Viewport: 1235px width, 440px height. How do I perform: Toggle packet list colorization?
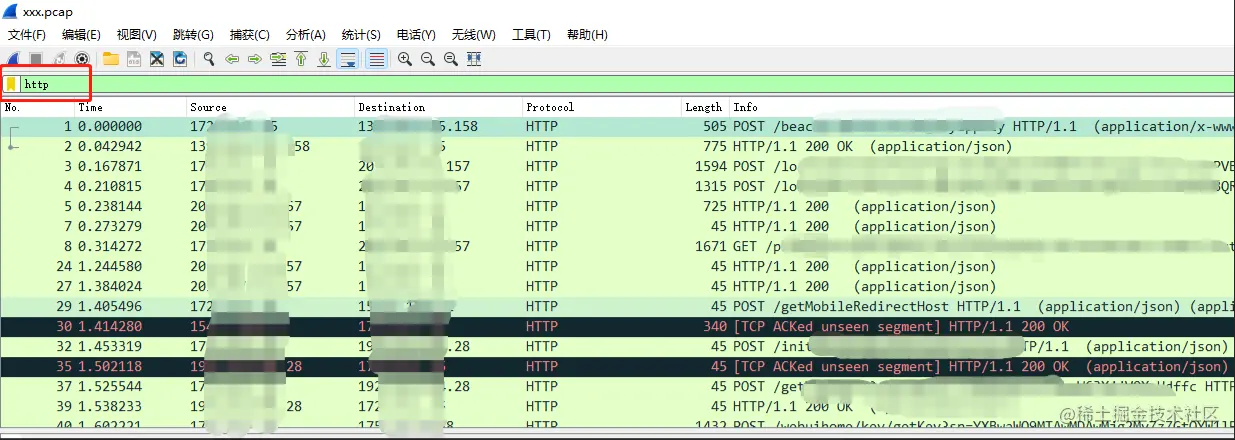tap(376, 59)
